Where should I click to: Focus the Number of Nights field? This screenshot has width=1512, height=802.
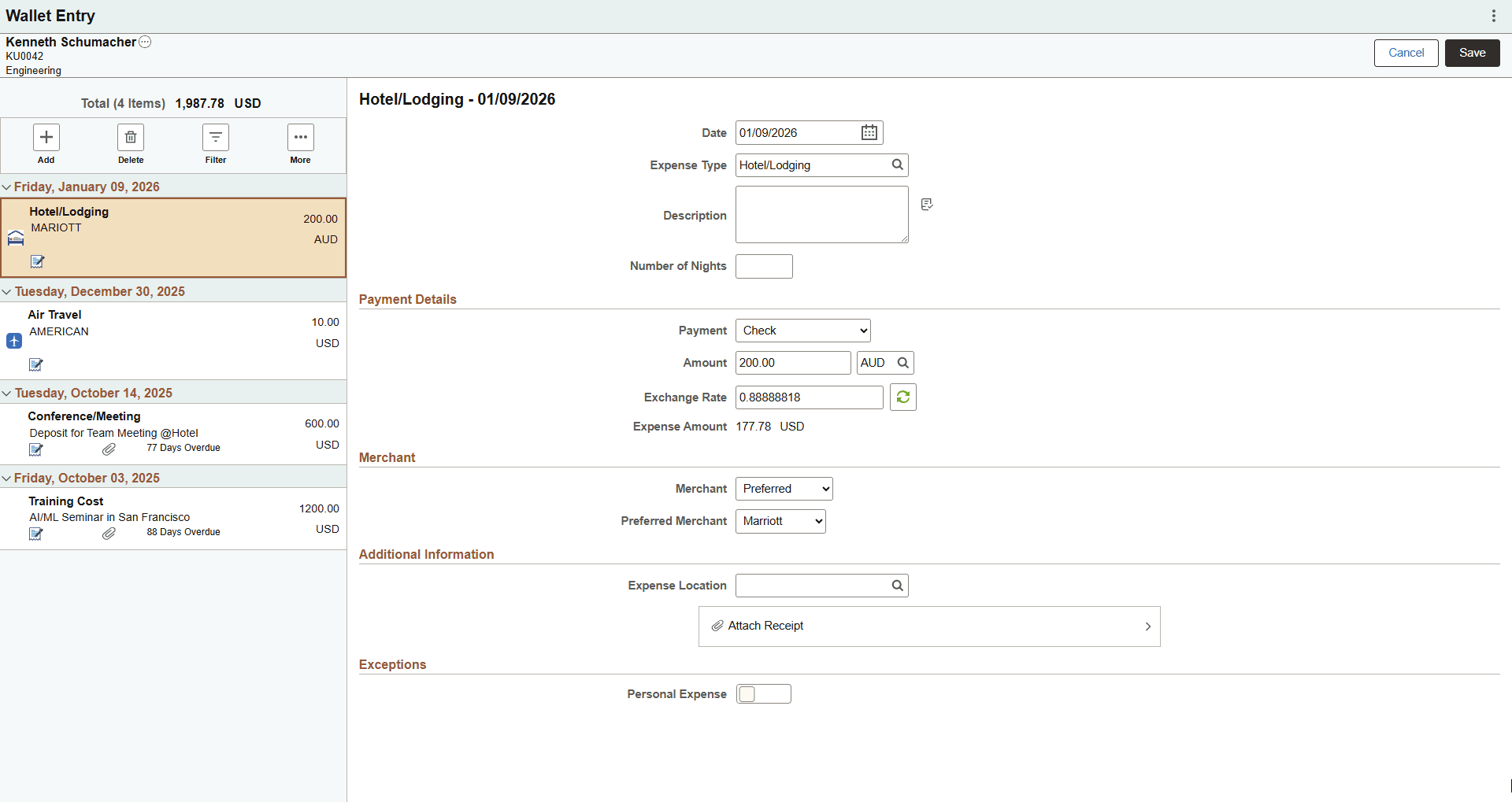pos(764,266)
